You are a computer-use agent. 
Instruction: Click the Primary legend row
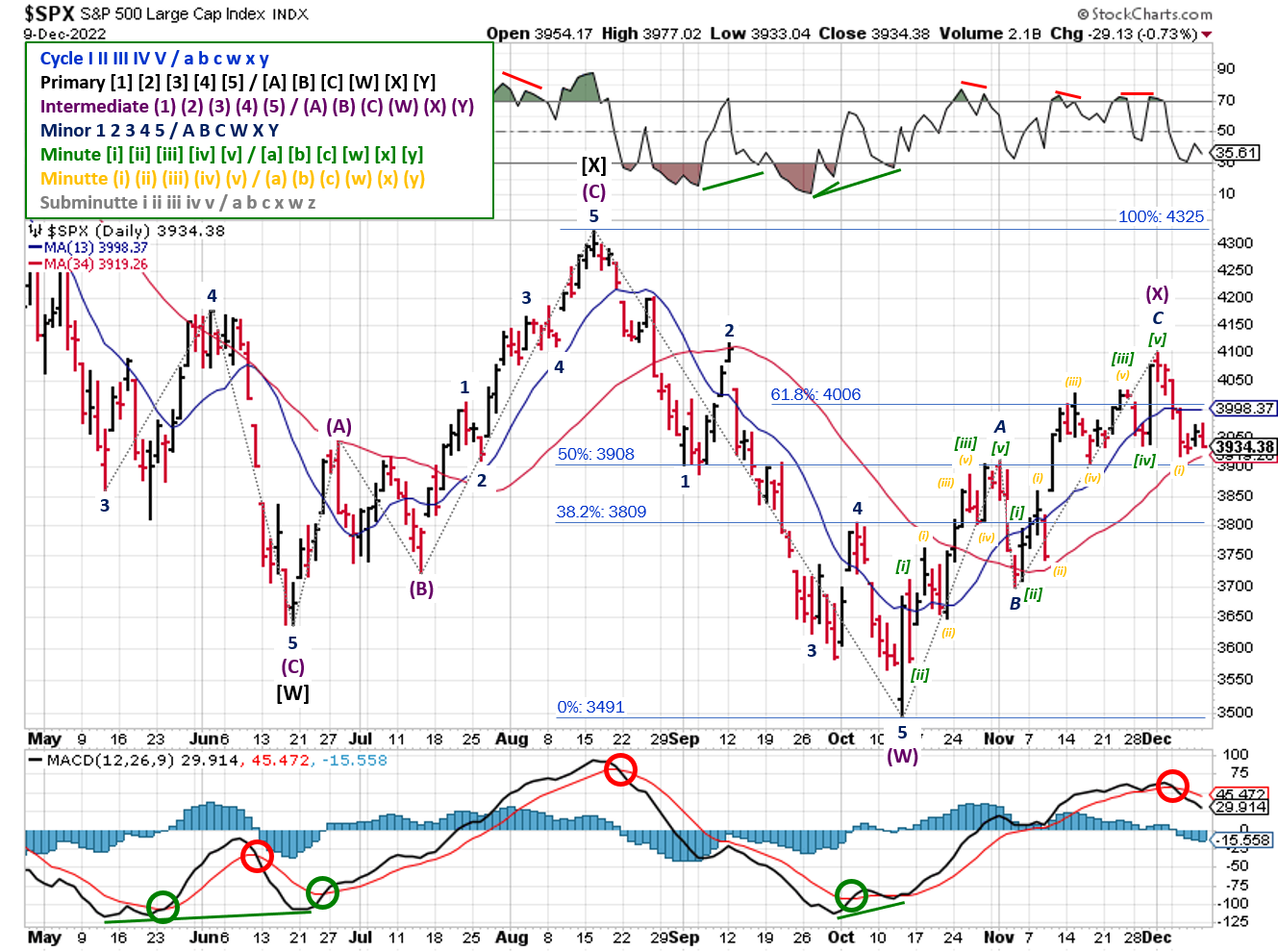pos(238,82)
